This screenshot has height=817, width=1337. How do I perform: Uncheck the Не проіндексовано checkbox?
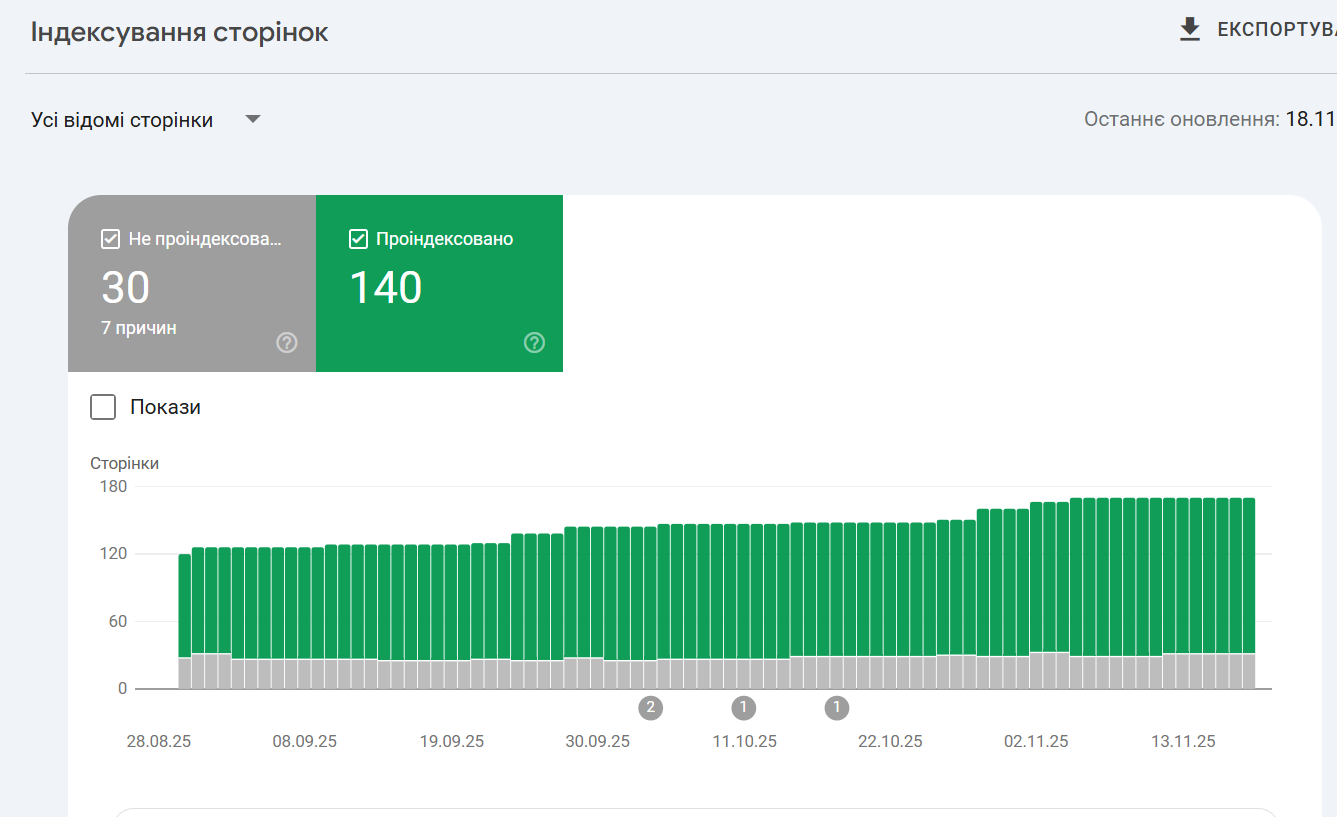coord(111,239)
